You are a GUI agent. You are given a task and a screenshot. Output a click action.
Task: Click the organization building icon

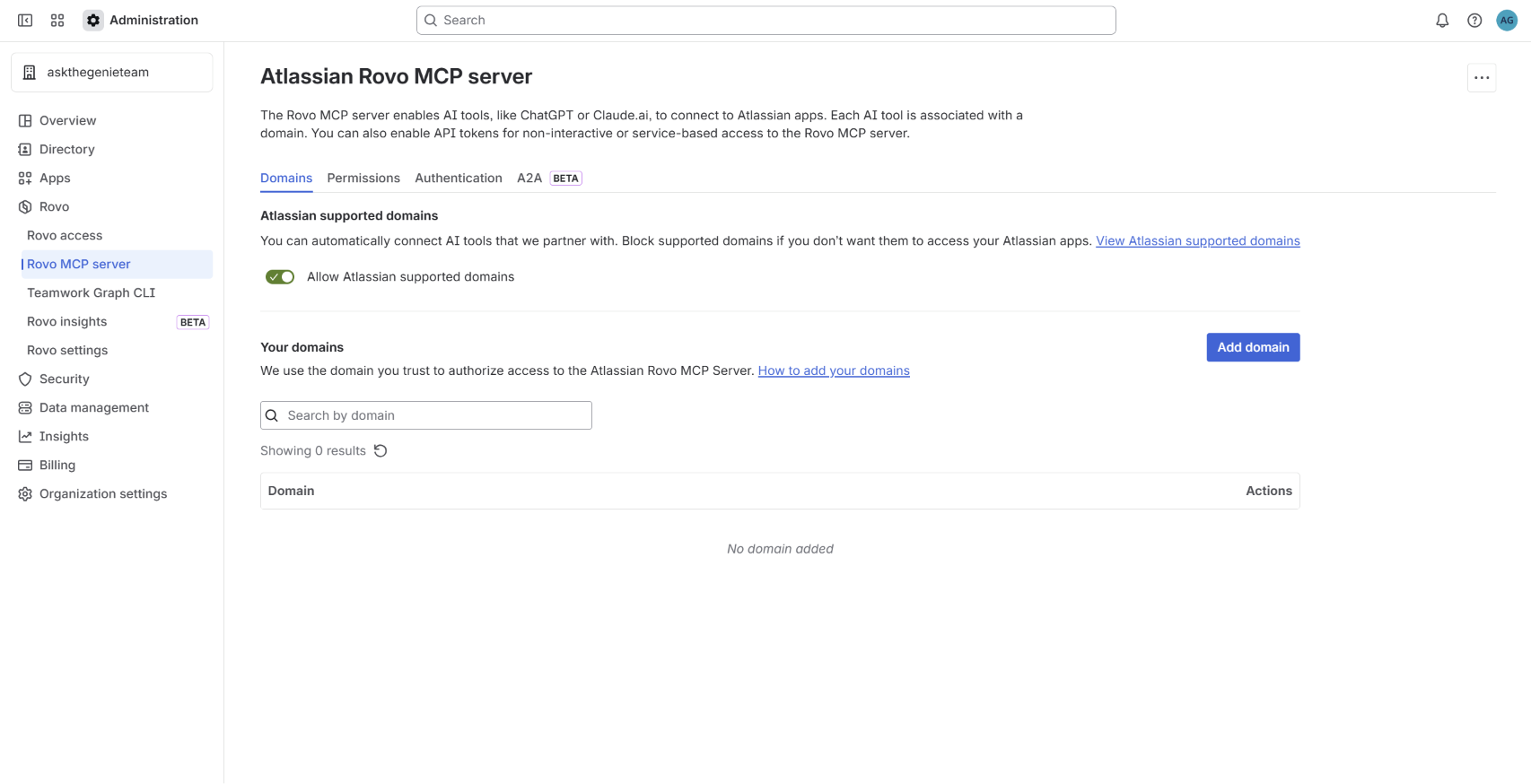[30, 72]
